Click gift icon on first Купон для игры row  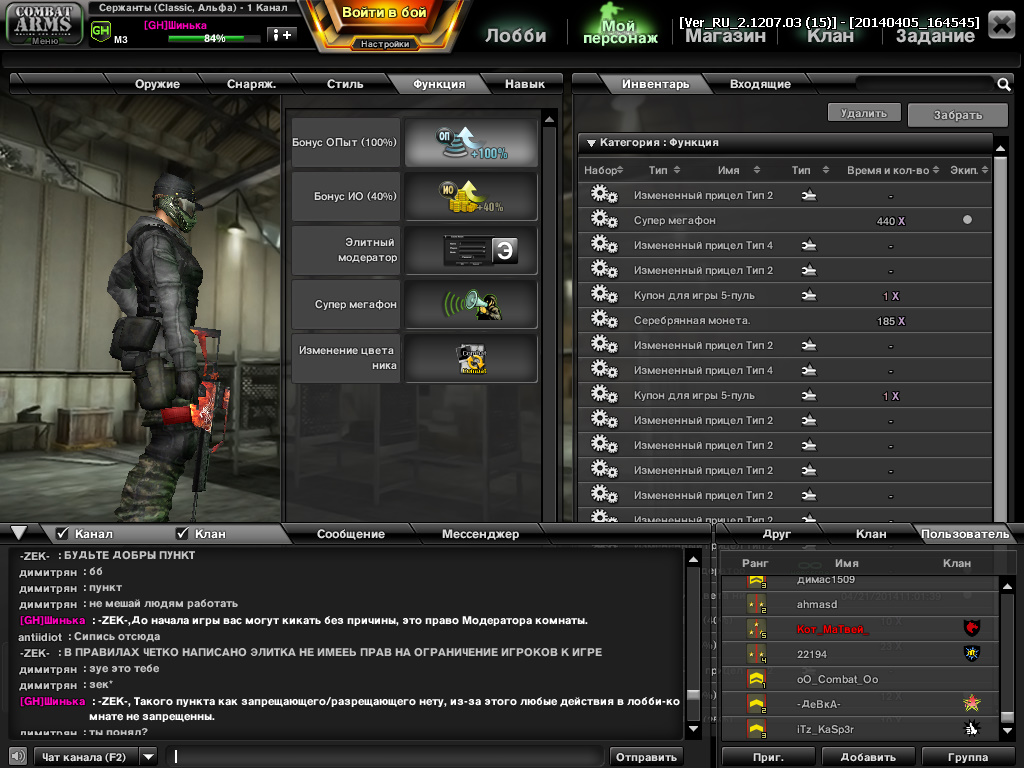pos(809,295)
